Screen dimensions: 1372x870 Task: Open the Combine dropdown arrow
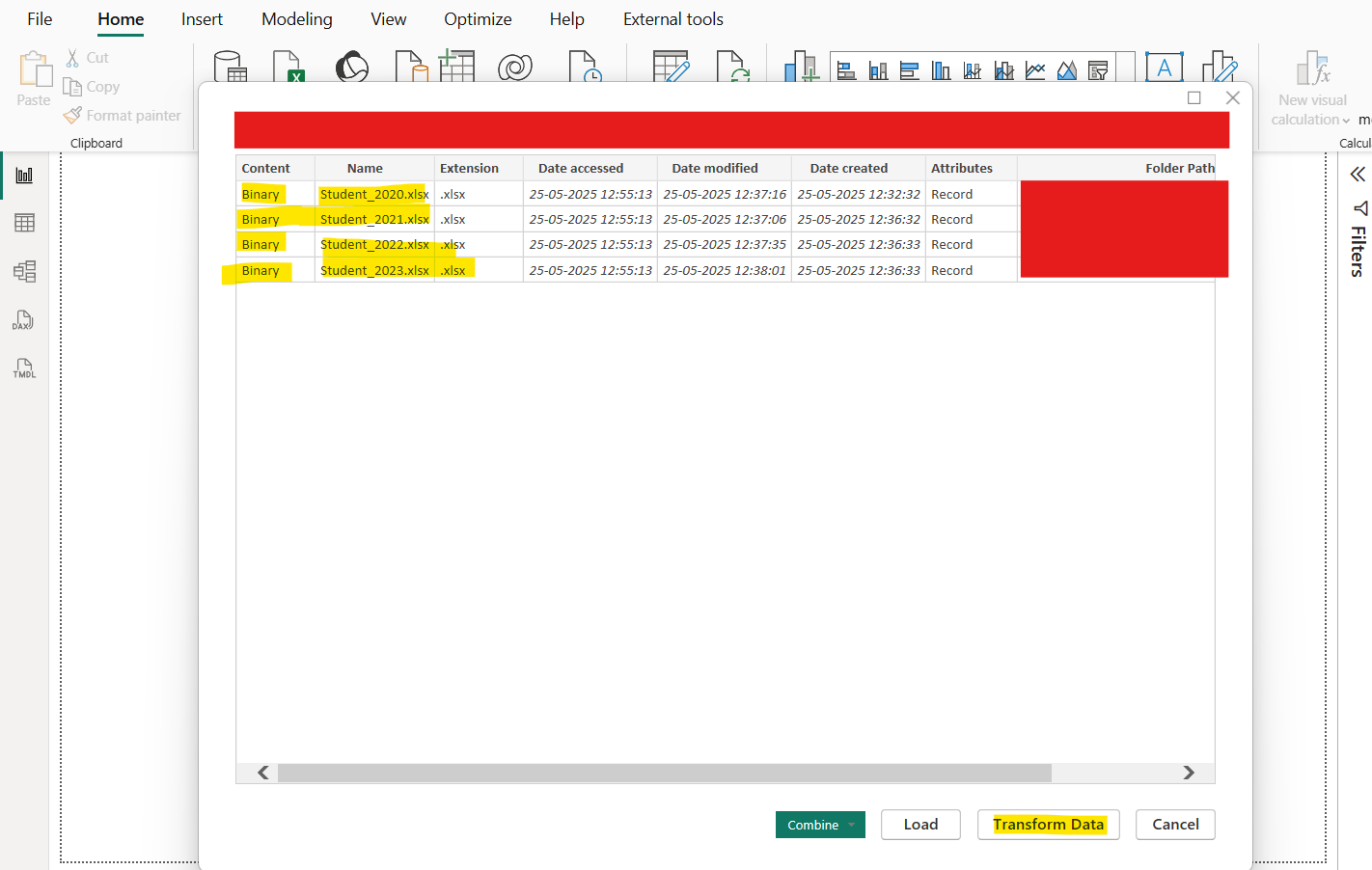[x=853, y=825]
